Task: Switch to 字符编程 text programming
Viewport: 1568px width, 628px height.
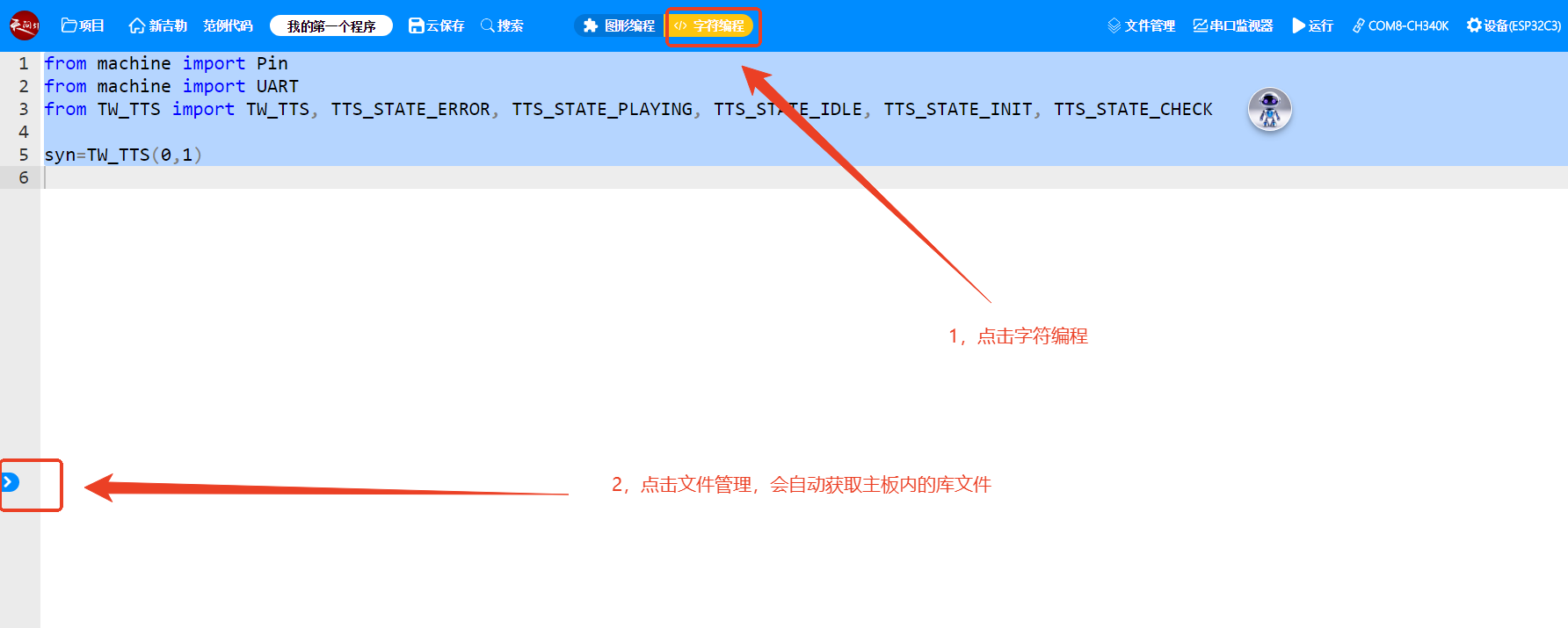Action: [710, 25]
